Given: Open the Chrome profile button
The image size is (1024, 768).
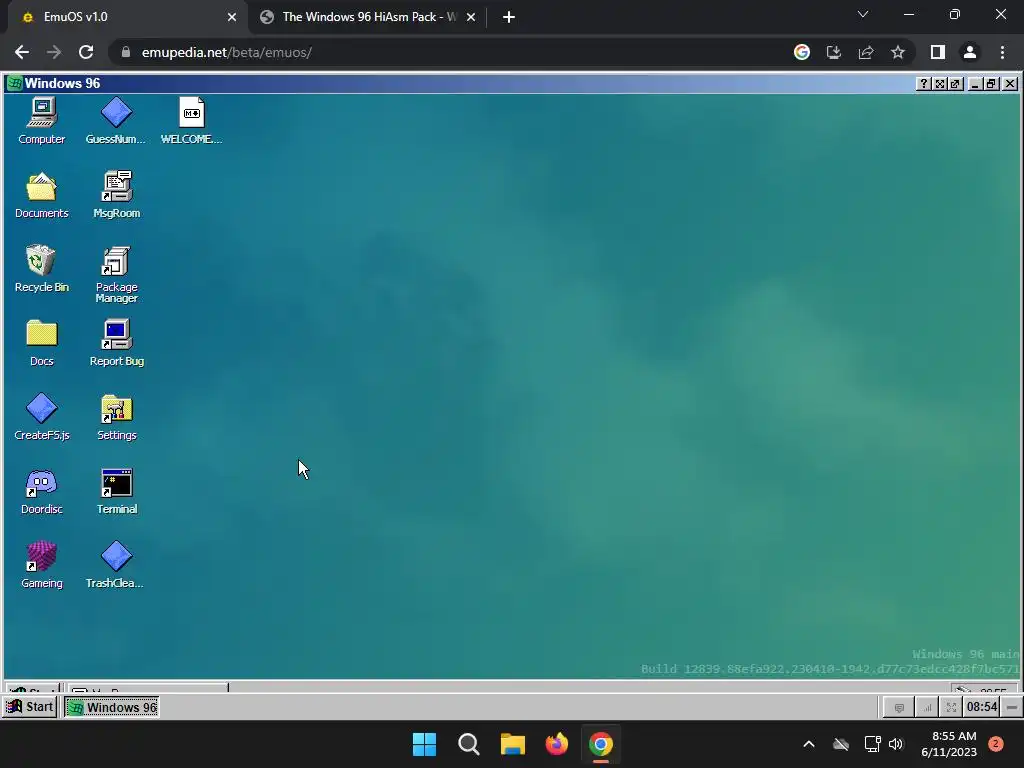Looking at the screenshot, I should 970,52.
